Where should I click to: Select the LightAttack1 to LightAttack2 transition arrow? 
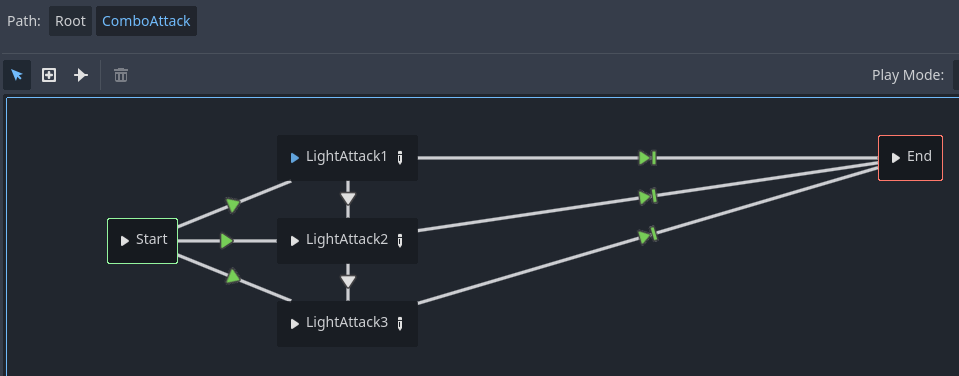348,199
